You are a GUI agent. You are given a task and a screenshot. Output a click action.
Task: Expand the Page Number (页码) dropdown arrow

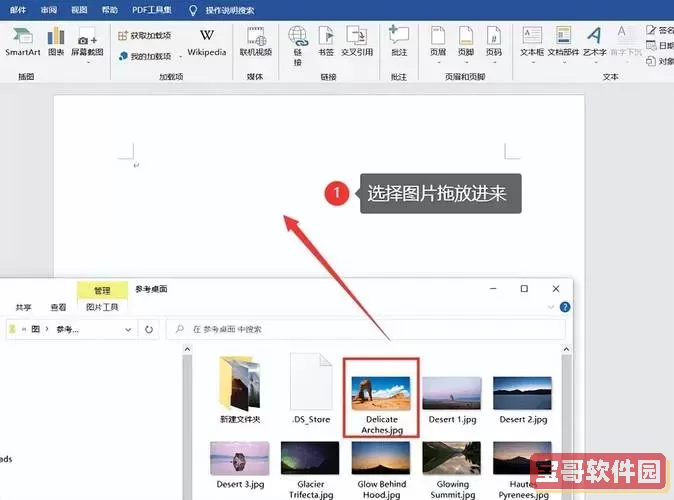coord(494,62)
